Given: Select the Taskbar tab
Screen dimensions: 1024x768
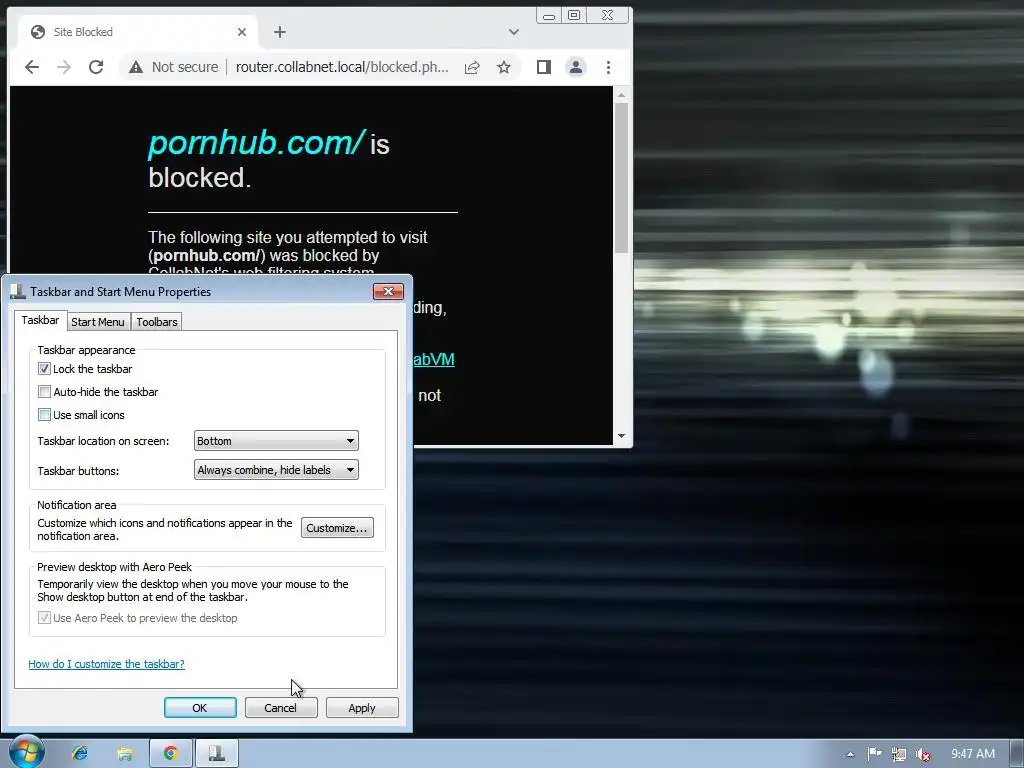Looking at the screenshot, I should pyautogui.click(x=40, y=321).
